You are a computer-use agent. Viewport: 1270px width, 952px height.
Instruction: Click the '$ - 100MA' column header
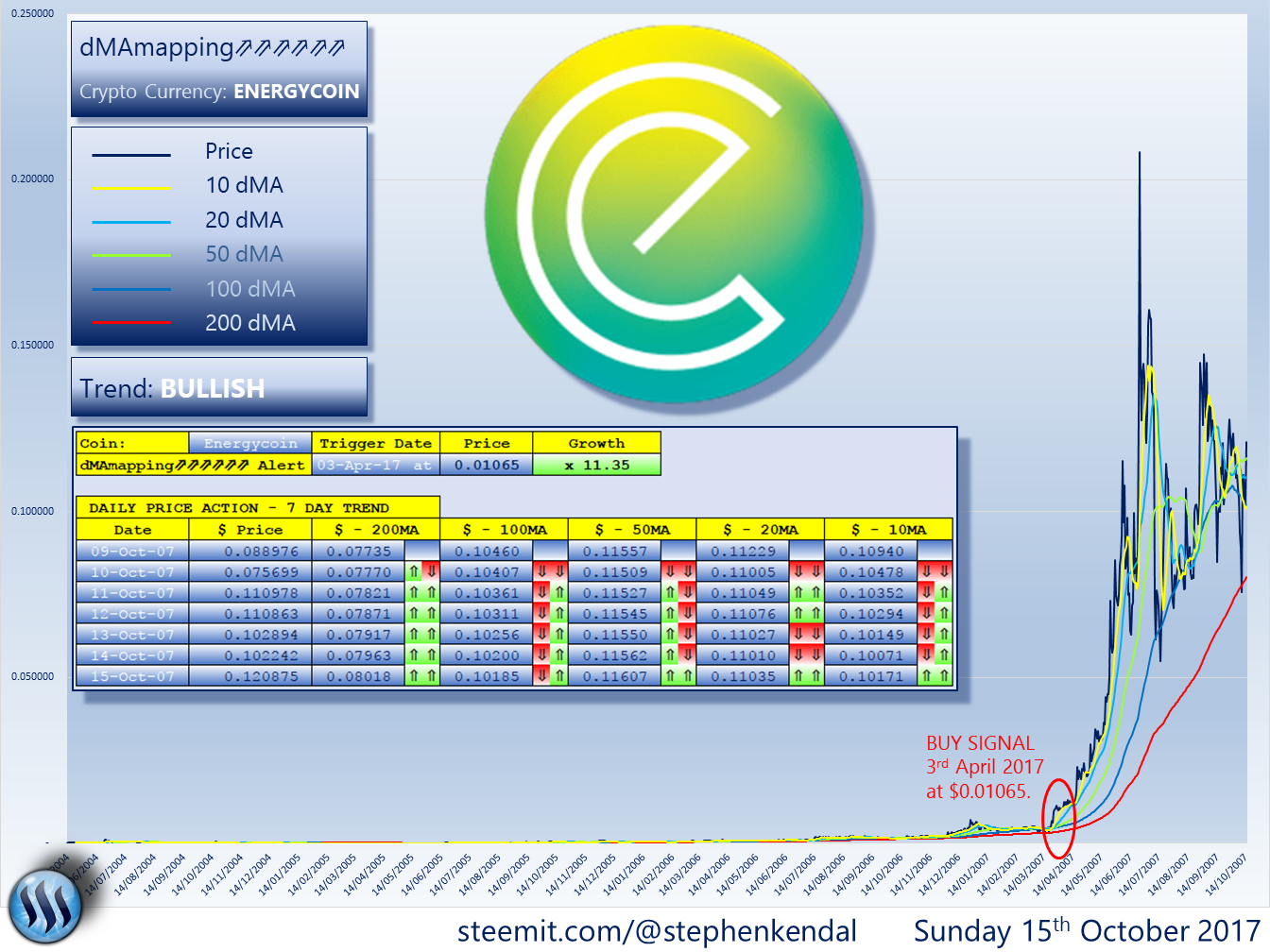(x=505, y=530)
